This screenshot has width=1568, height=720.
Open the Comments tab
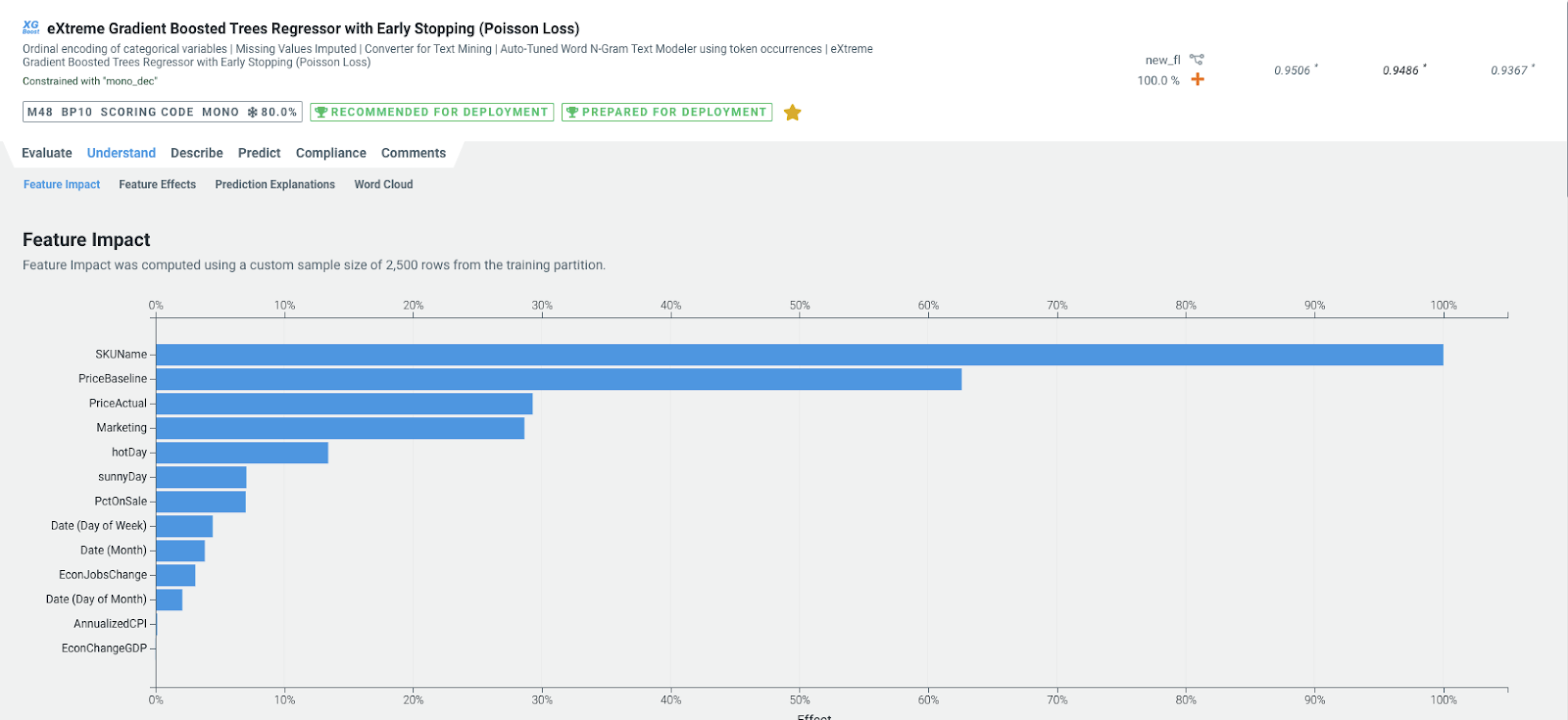413,153
